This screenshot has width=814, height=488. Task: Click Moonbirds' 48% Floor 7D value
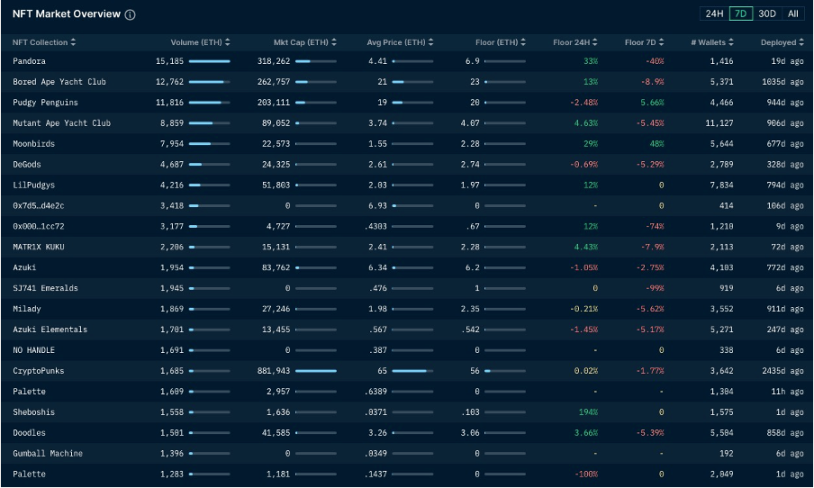tap(657, 144)
